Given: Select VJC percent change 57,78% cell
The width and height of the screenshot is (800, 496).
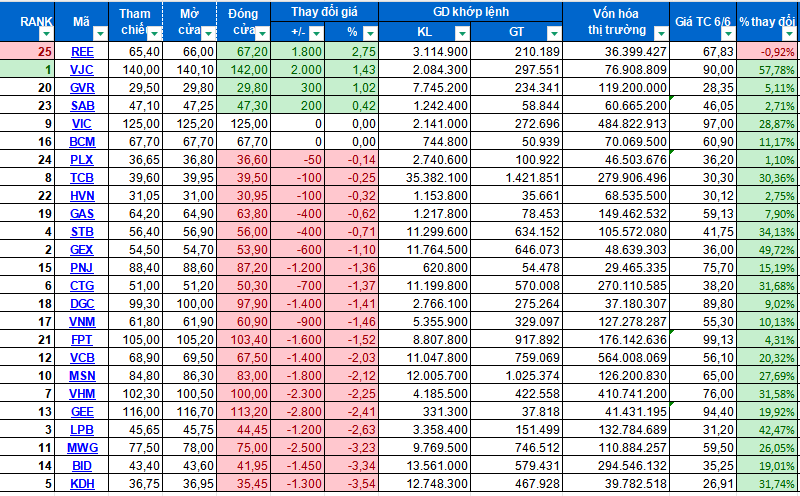Looking at the screenshot, I should 767,70.
